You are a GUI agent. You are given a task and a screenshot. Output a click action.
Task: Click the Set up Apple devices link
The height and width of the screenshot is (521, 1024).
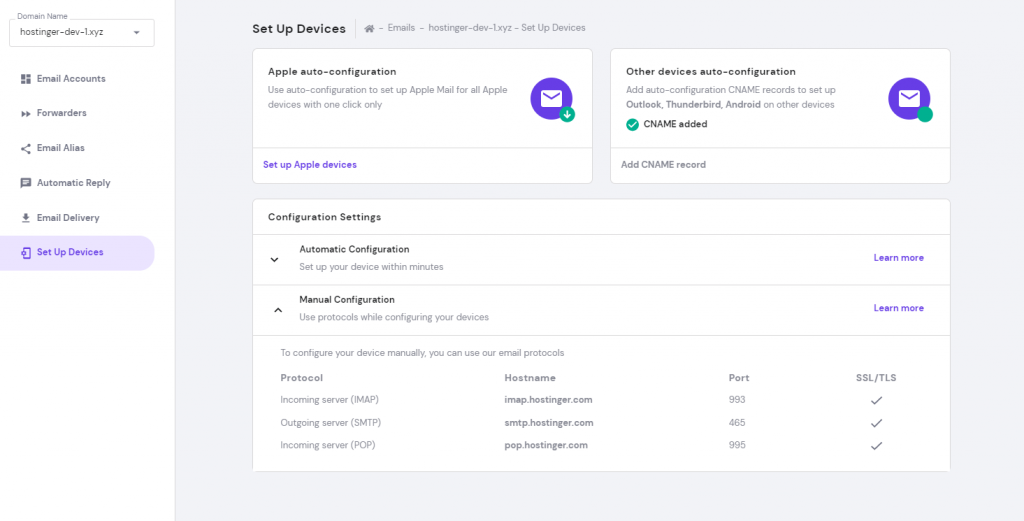[x=310, y=165]
